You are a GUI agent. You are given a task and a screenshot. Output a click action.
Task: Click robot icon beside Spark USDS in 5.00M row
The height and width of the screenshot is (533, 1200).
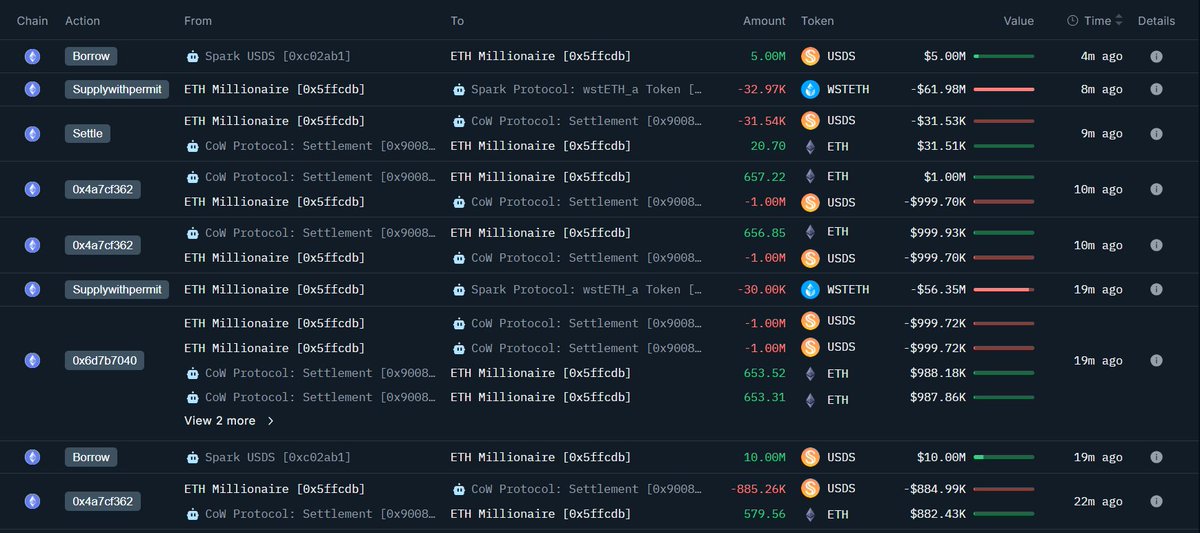point(193,57)
